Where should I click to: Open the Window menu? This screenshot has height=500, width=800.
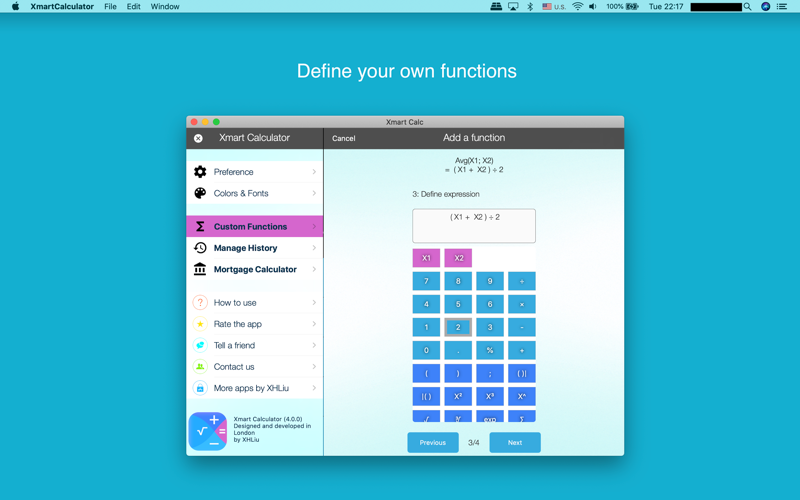point(165,7)
